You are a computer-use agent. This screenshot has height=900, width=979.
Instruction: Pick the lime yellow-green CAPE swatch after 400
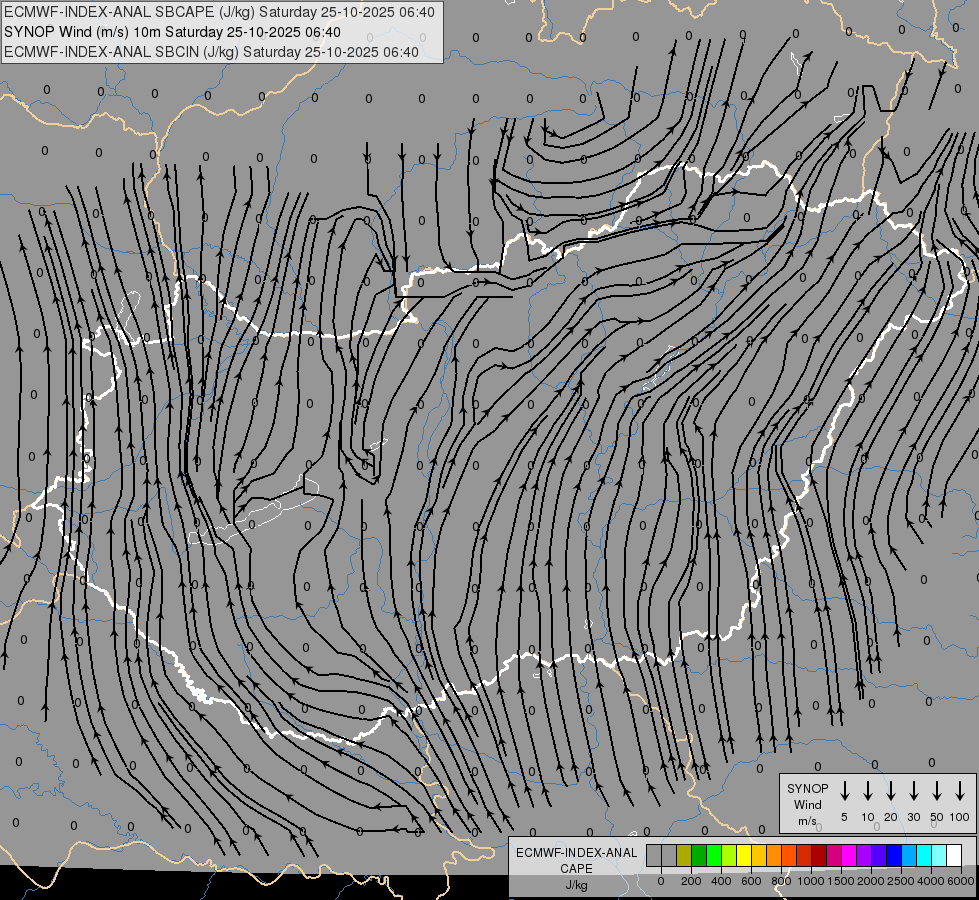point(729,855)
